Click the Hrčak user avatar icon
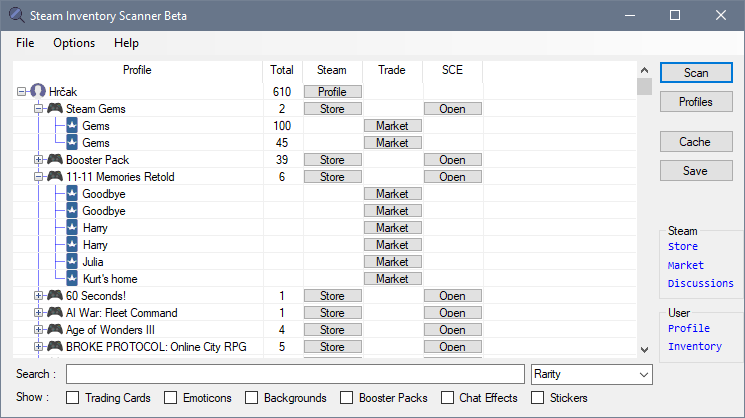The image size is (745, 418). pyautogui.click(x=39, y=92)
